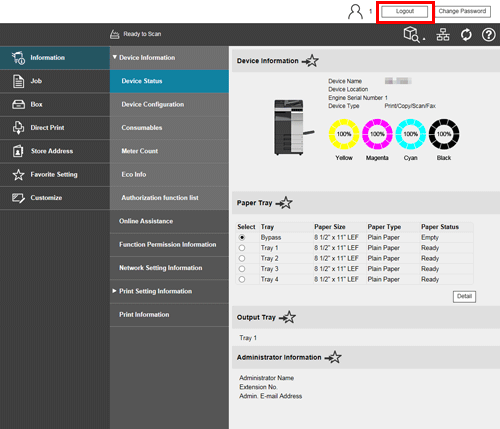
Task: Open the Consumables submenu item
Action: [x=169, y=128]
